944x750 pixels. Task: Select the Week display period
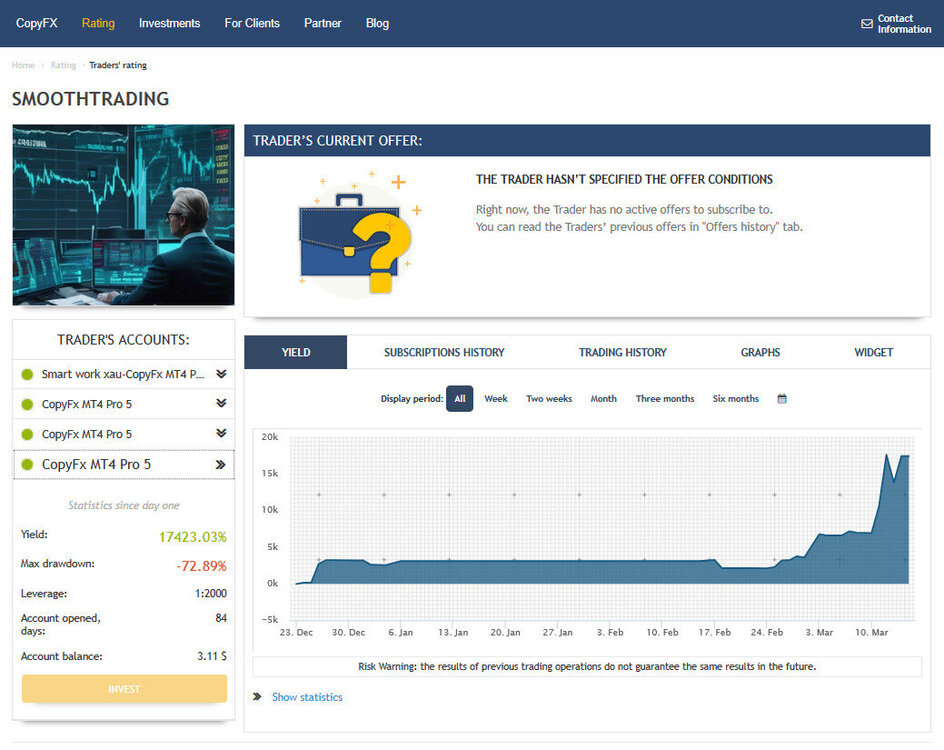[495, 398]
